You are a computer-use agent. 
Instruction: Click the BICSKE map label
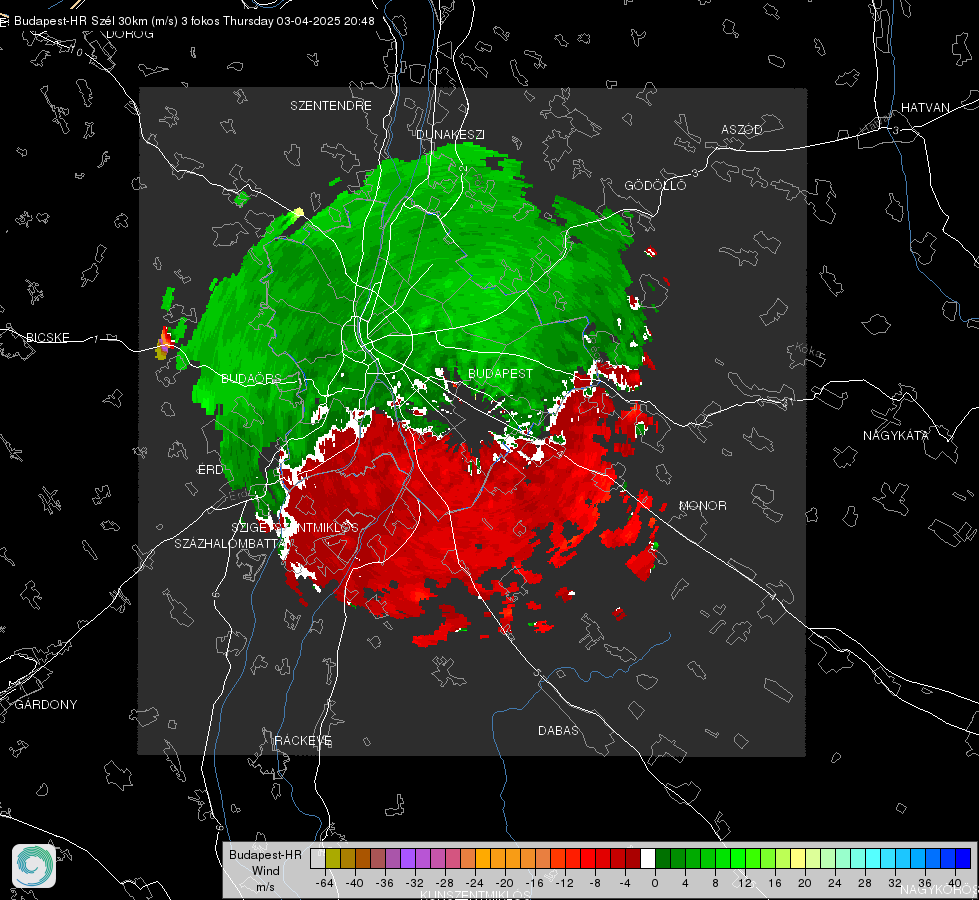point(47,337)
